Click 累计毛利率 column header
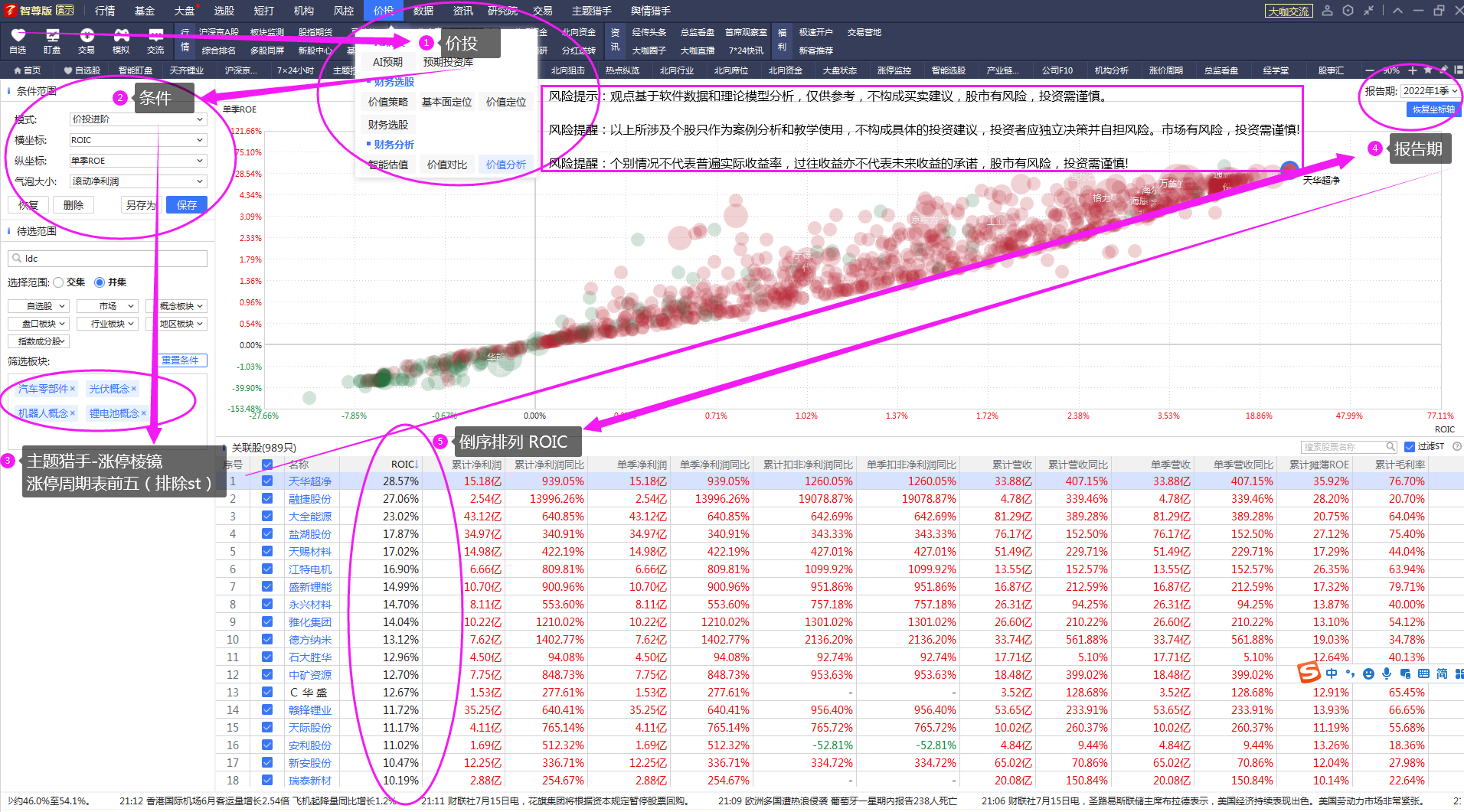The height and width of the screenshot is (812, 1464). click(x=1400, y=465)
